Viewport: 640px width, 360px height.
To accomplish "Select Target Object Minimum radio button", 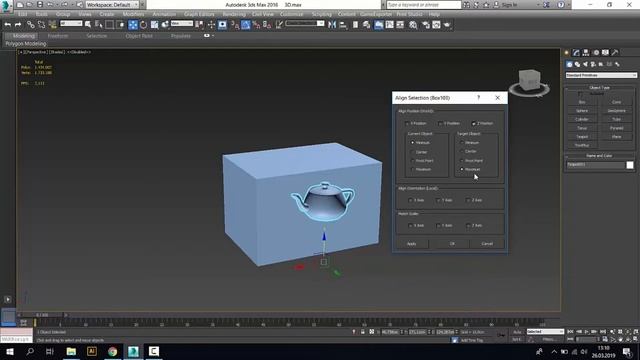I will [462, 142].
